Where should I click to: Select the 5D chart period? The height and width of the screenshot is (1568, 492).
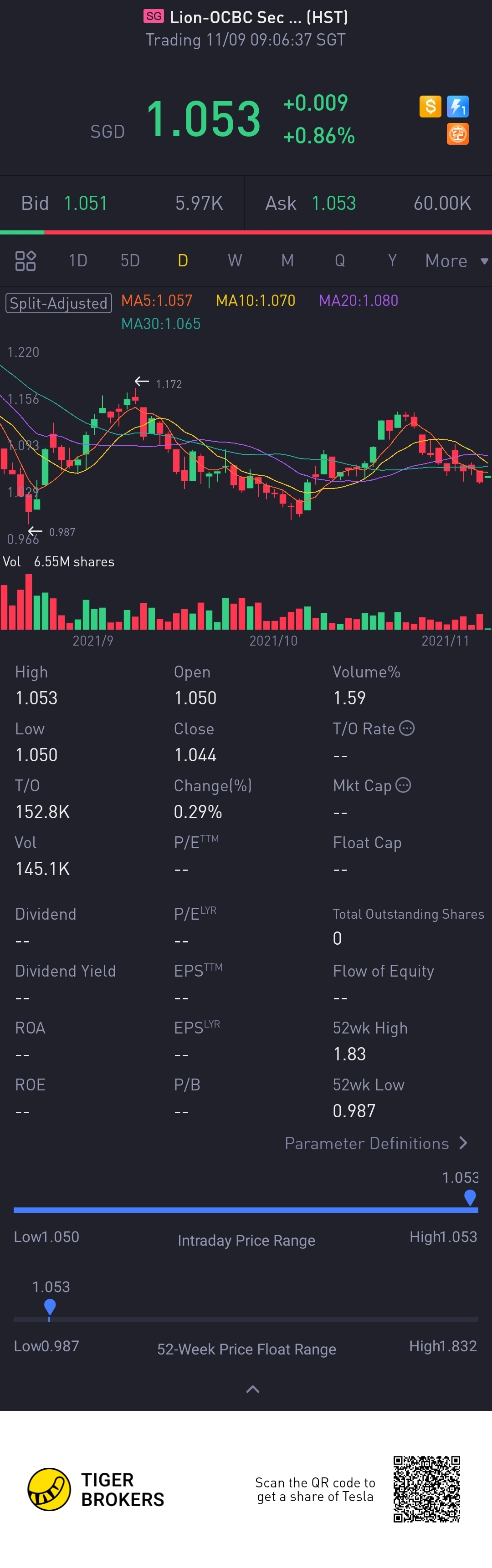130,260
